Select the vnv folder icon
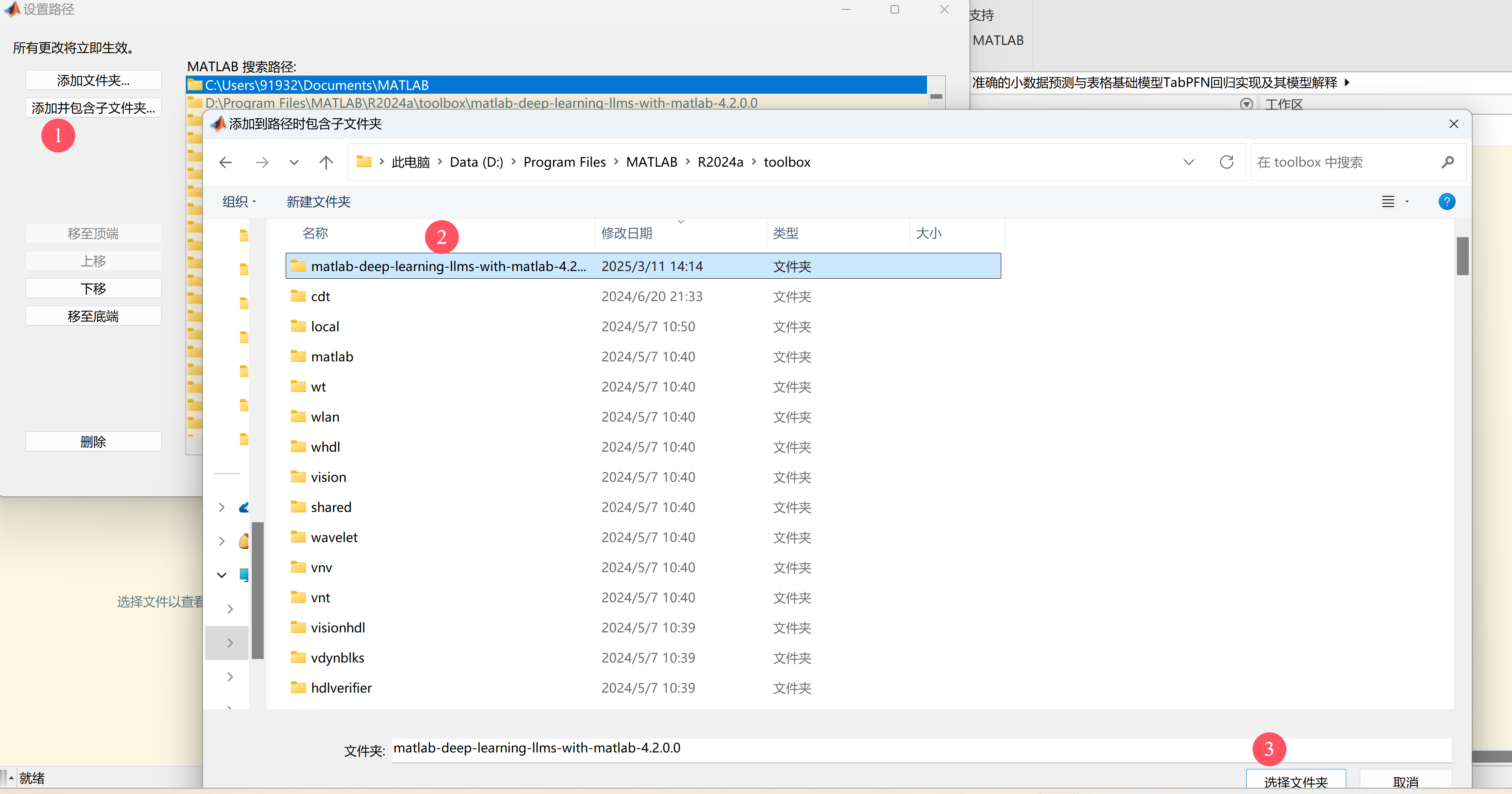This screenshot has width=1512, height=794. 298,568
